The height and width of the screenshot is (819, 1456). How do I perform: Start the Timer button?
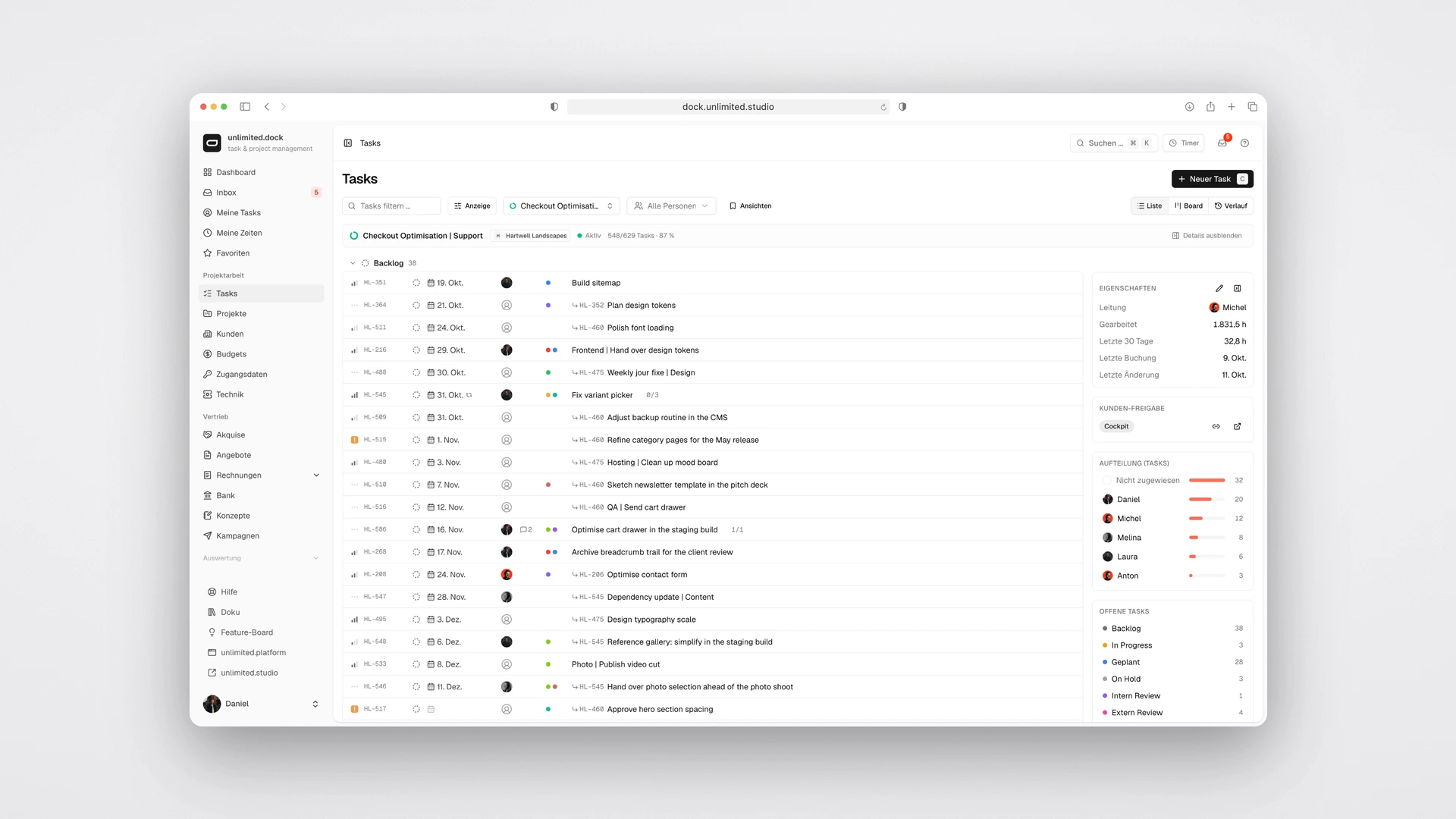tap(1184, 143)
